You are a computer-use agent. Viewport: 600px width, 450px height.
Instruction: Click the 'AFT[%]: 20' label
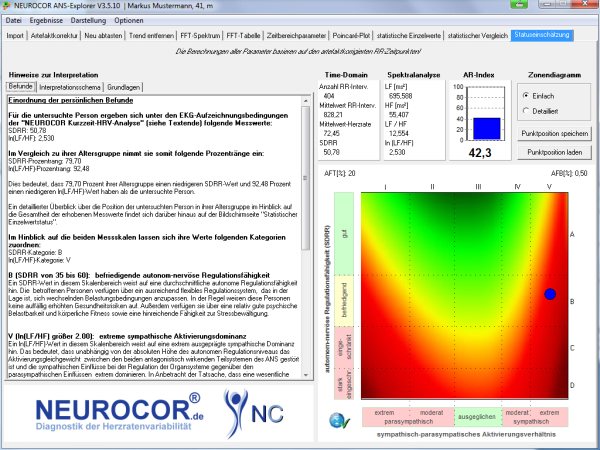[x=340, y=173]
